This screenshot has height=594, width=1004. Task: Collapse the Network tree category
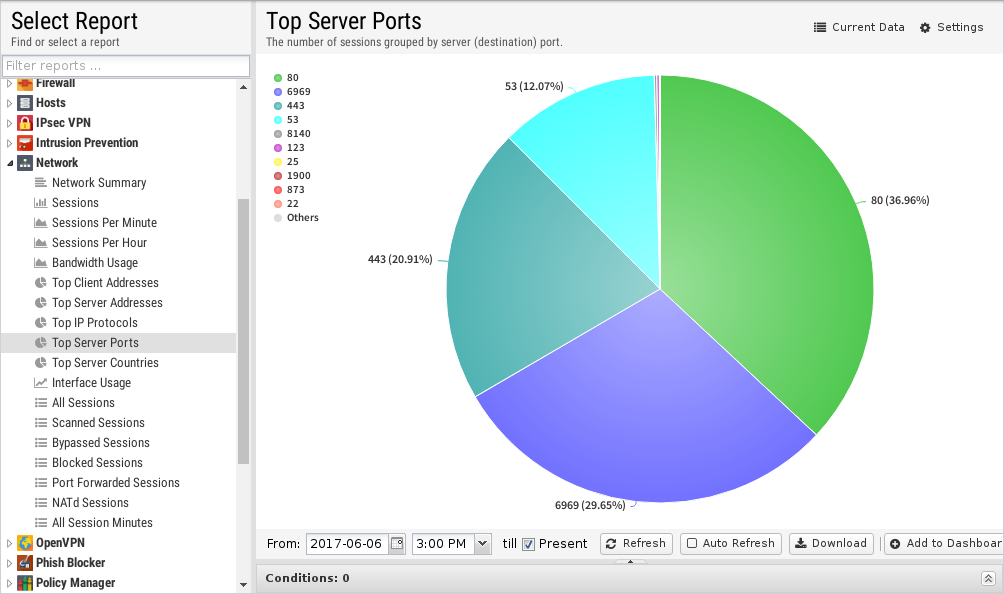point(10,163)
